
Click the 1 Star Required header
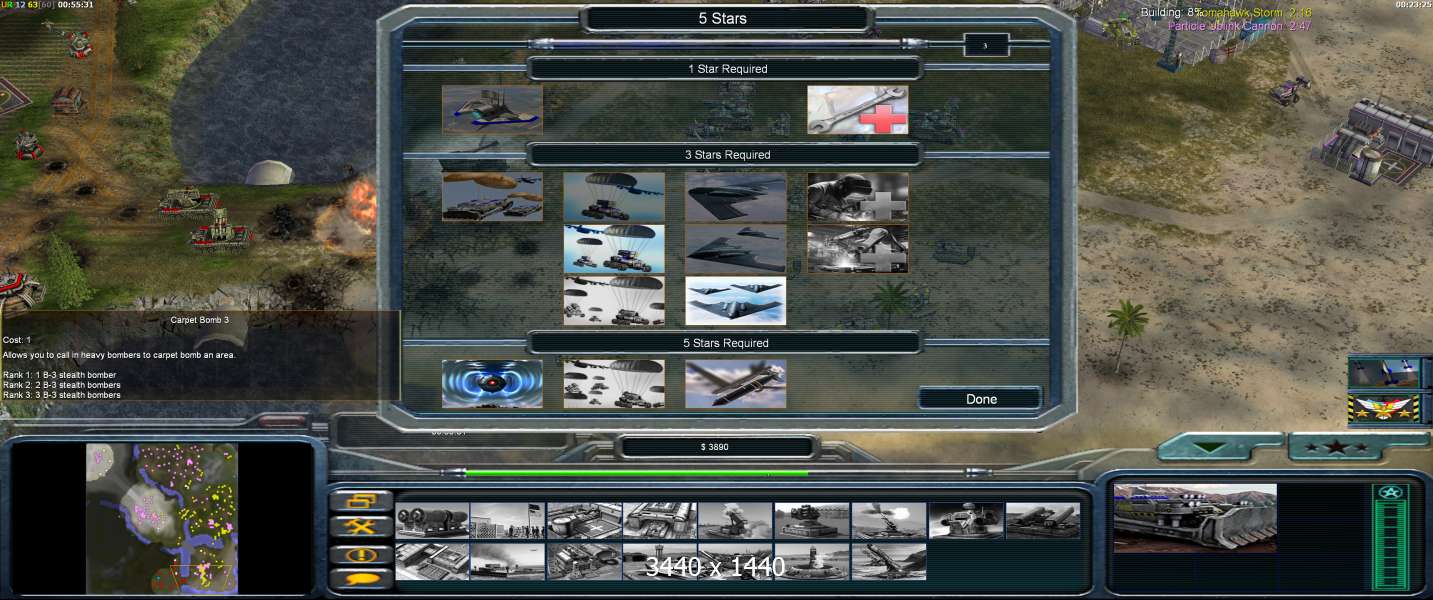tap(728, 69)
